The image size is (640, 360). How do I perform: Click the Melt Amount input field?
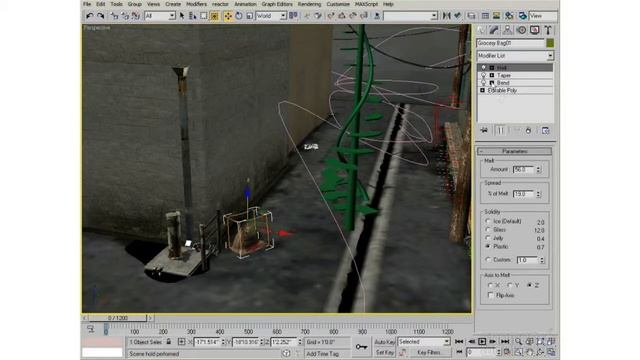click(523, 169)
